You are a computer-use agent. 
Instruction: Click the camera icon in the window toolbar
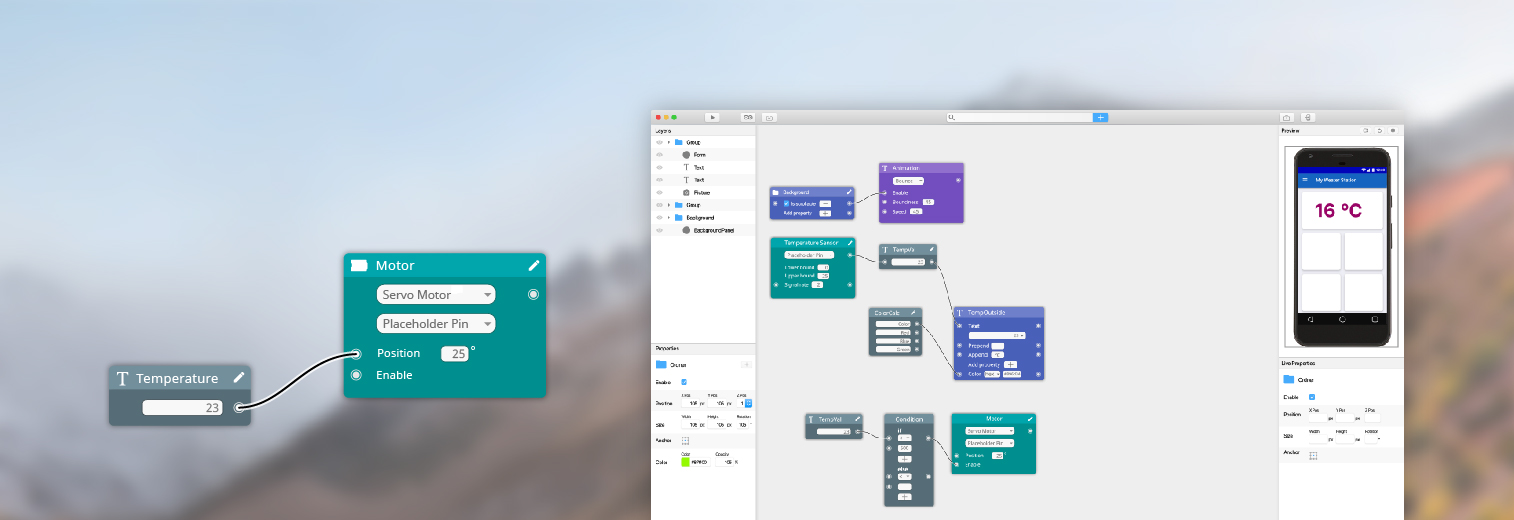tap(1286, 118)
